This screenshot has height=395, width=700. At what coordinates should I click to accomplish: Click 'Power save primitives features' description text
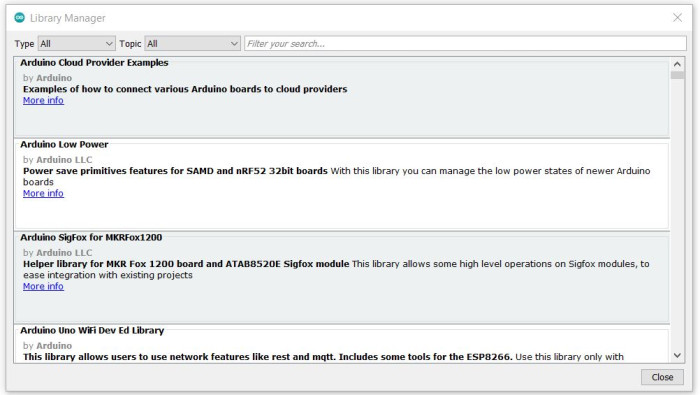(x=175, y=171)
